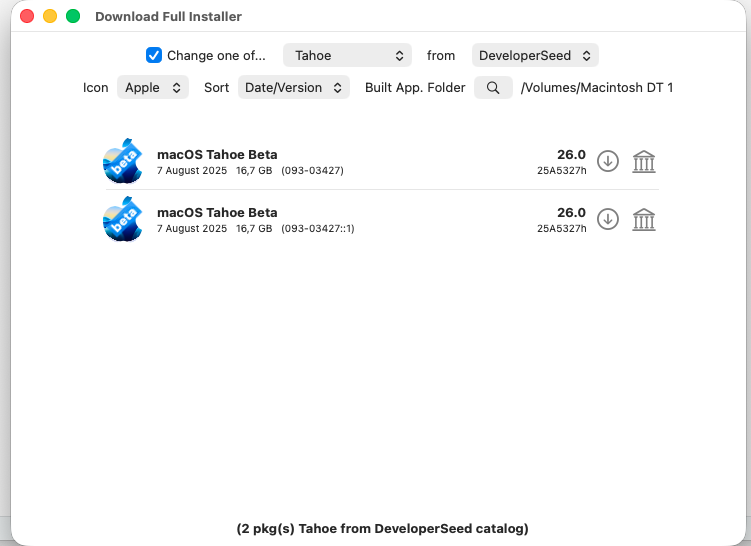The width and height of the screenshot is (751, 546).
Task: Click the (093-03427::1) package ID text
Action: click(x=318, y=228)
